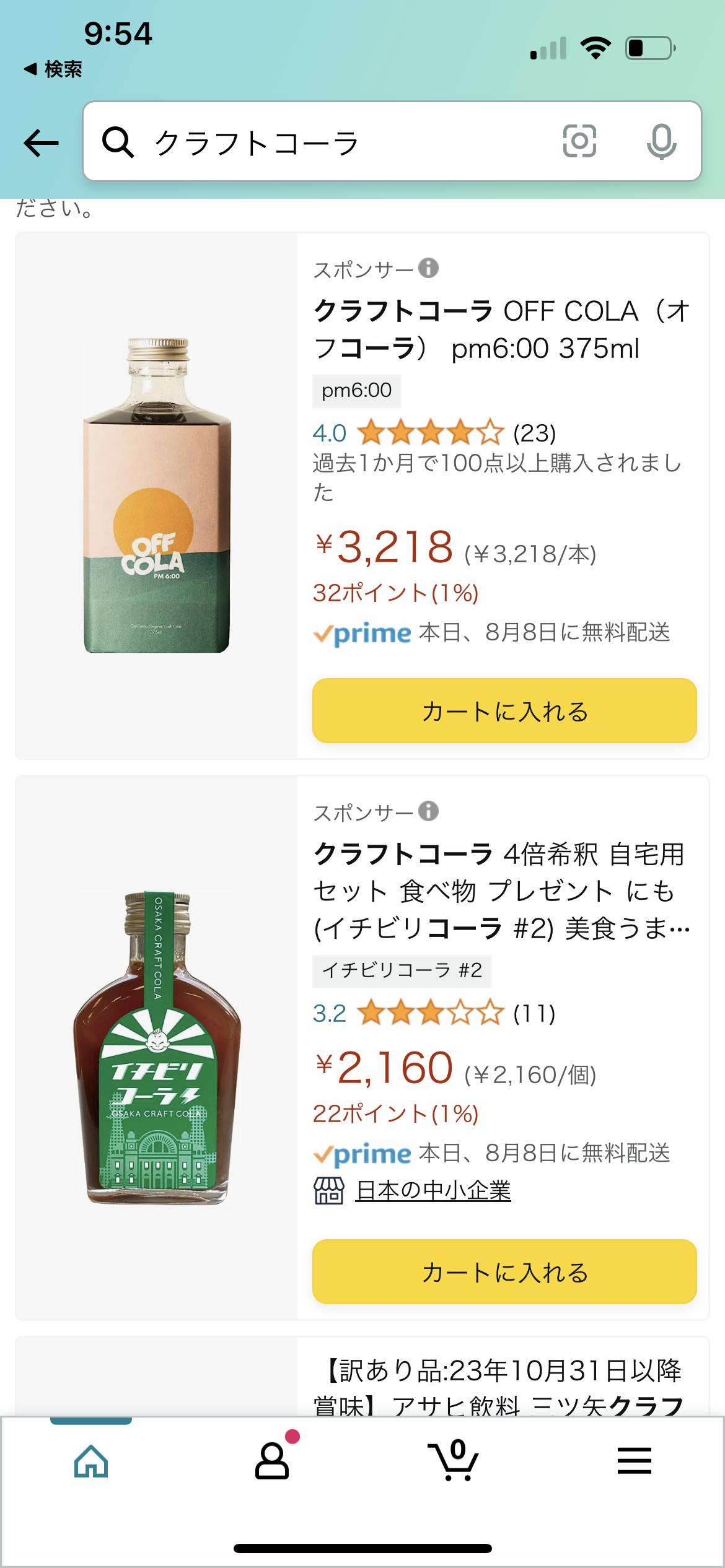Open camera lens search icon
This screenshot has width=725, height=1568.
[x=579, y=141]
